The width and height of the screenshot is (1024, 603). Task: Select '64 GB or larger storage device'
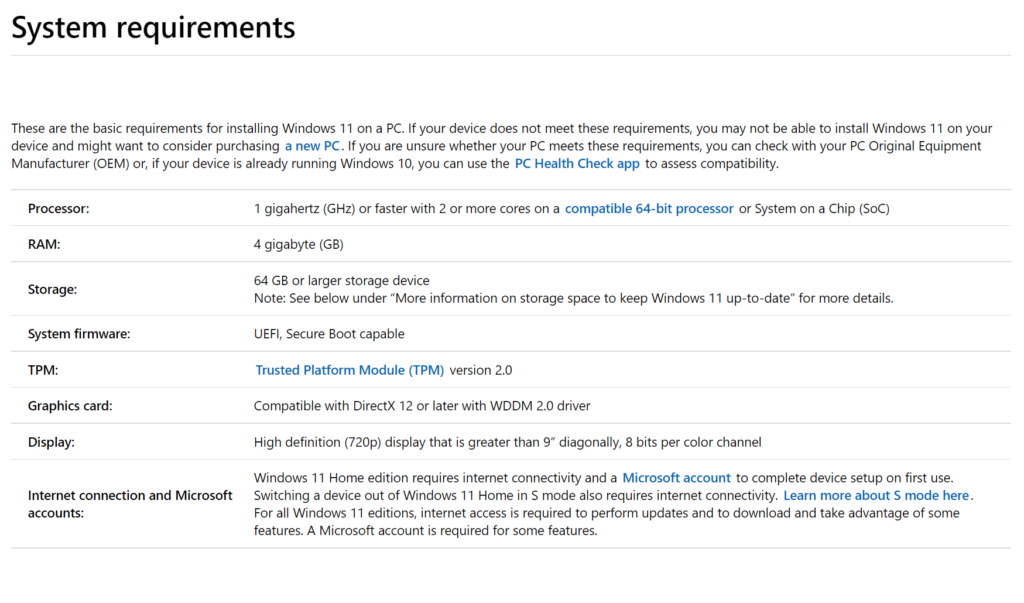tap(342, 280)
